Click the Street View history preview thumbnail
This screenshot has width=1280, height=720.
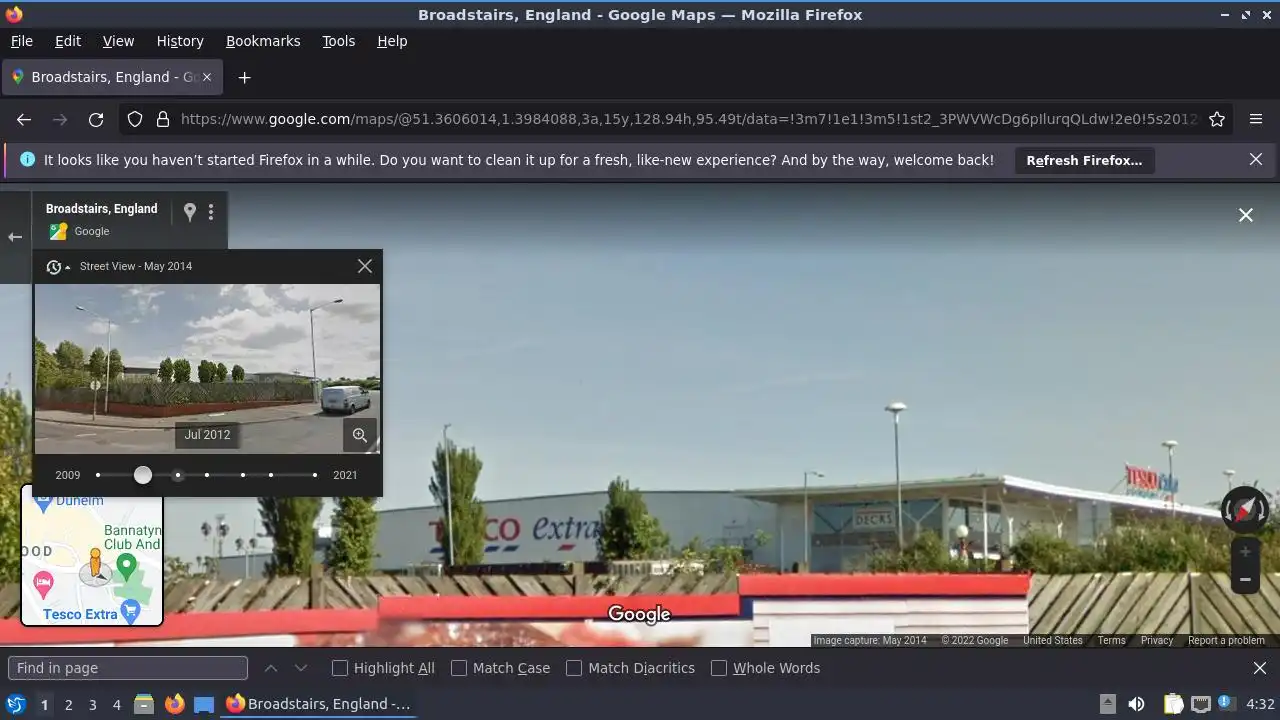pyautogui.click(x=207, y=369)
